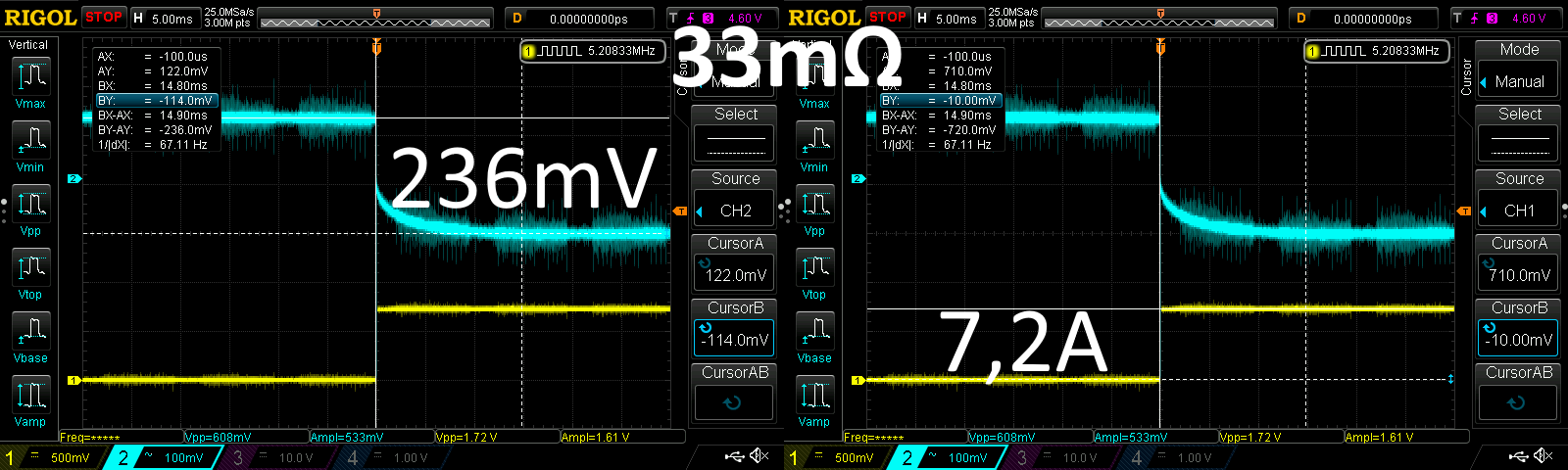This screenshot has width=1568, height=470.
Task: Open Select cursor-type option in left scope
Action: [735, 145]
